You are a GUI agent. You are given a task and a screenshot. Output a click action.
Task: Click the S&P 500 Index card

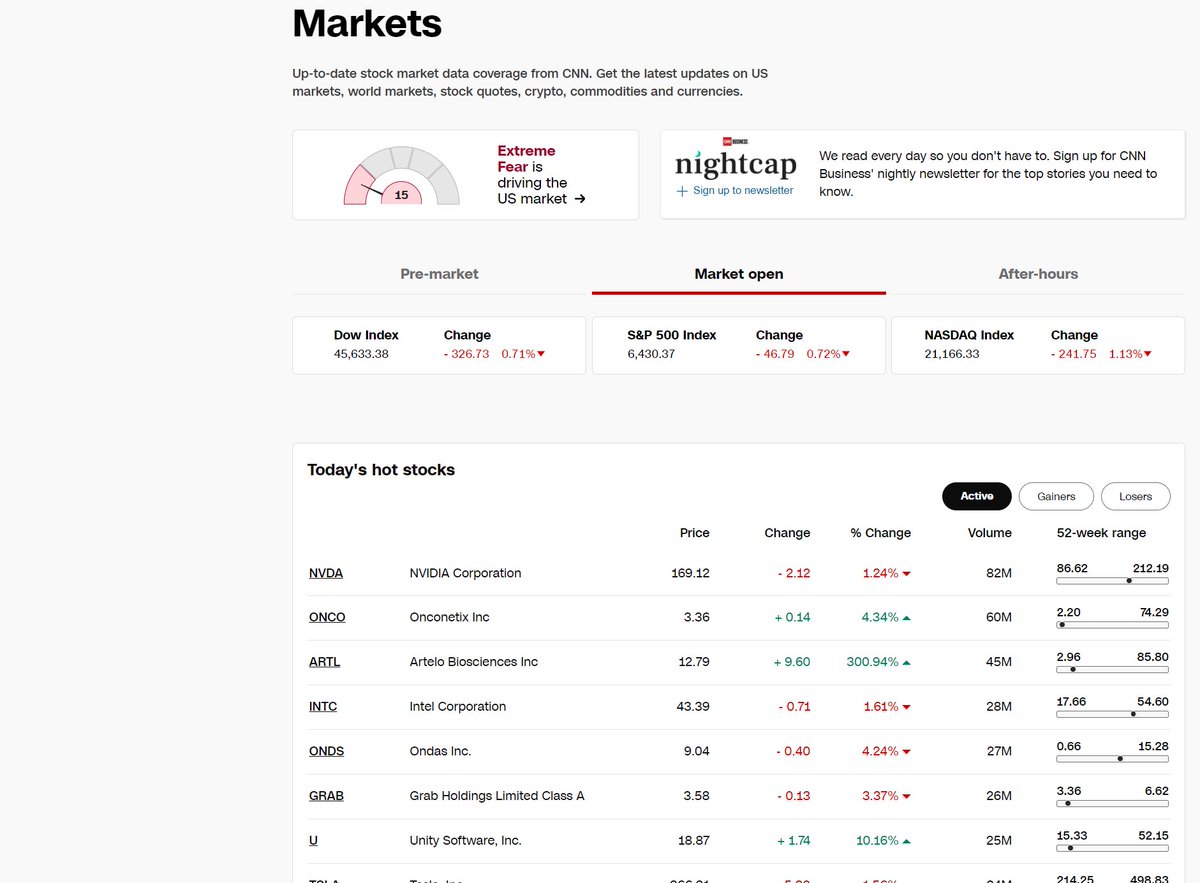pos(739,345)
